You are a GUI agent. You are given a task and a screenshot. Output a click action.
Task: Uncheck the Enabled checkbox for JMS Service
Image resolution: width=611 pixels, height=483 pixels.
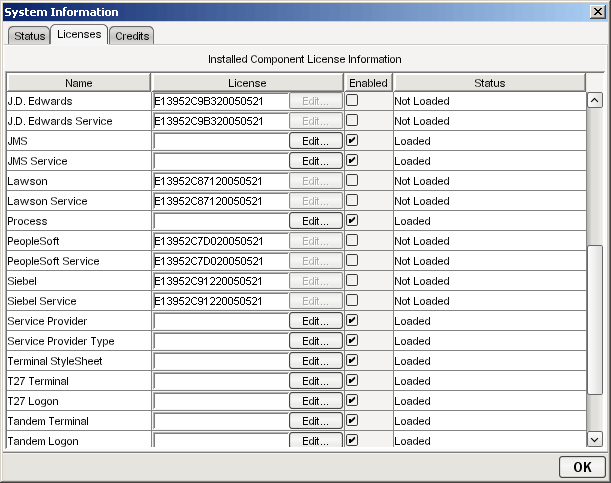[x=352, y=160]
